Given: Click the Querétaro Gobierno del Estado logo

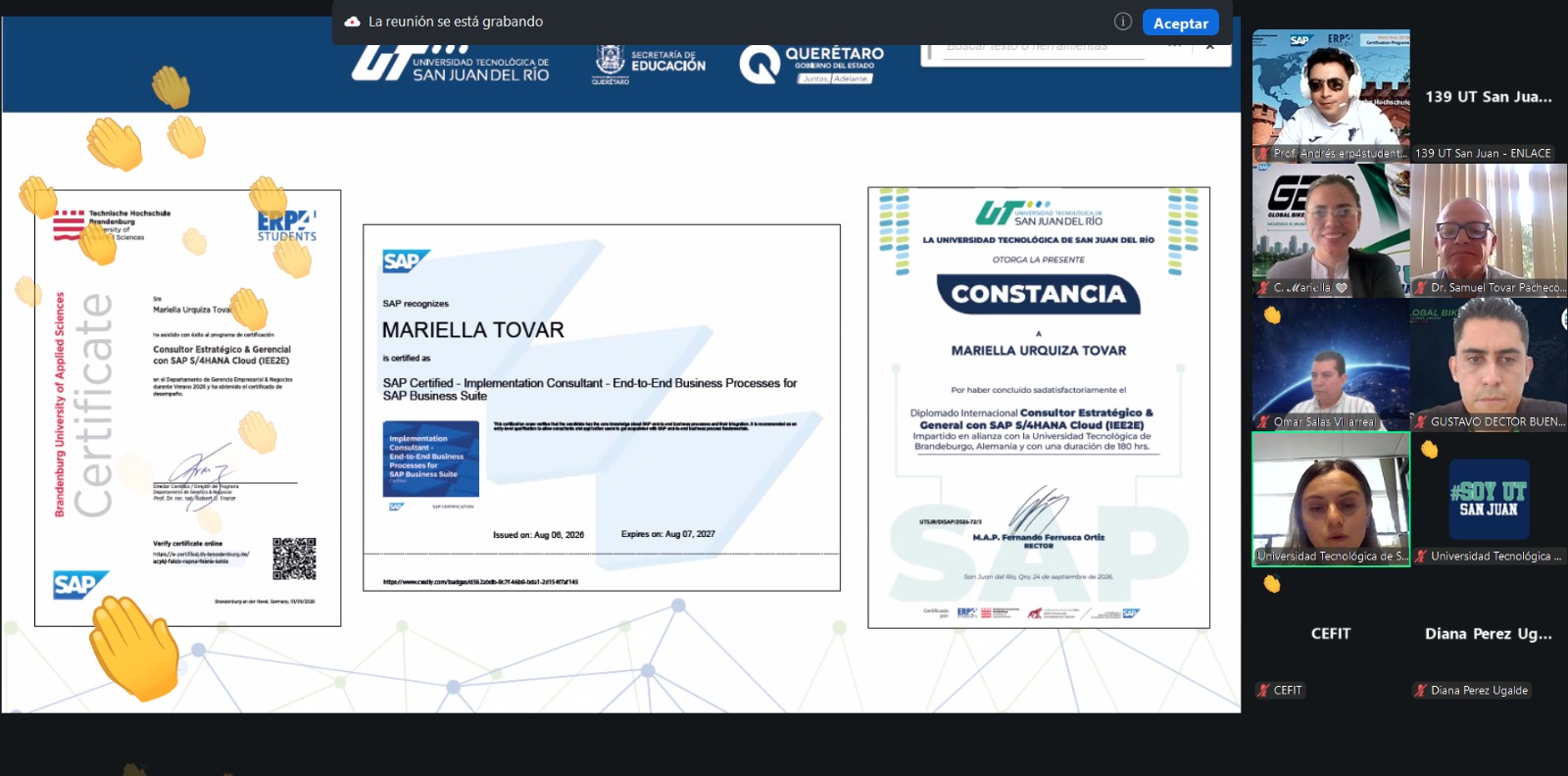Looking at the screenshot, I should tap(811, 64).
